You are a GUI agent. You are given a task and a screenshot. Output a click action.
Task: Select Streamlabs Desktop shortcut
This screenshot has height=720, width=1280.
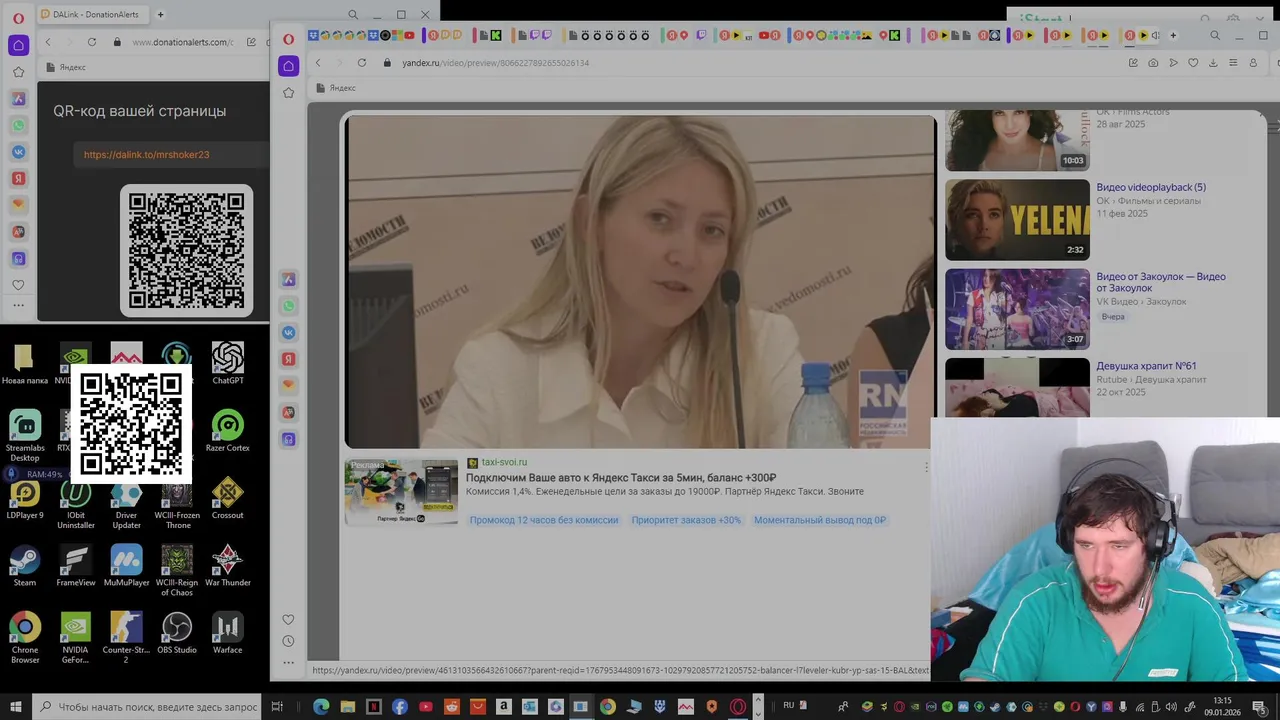(x=25, y=436)
